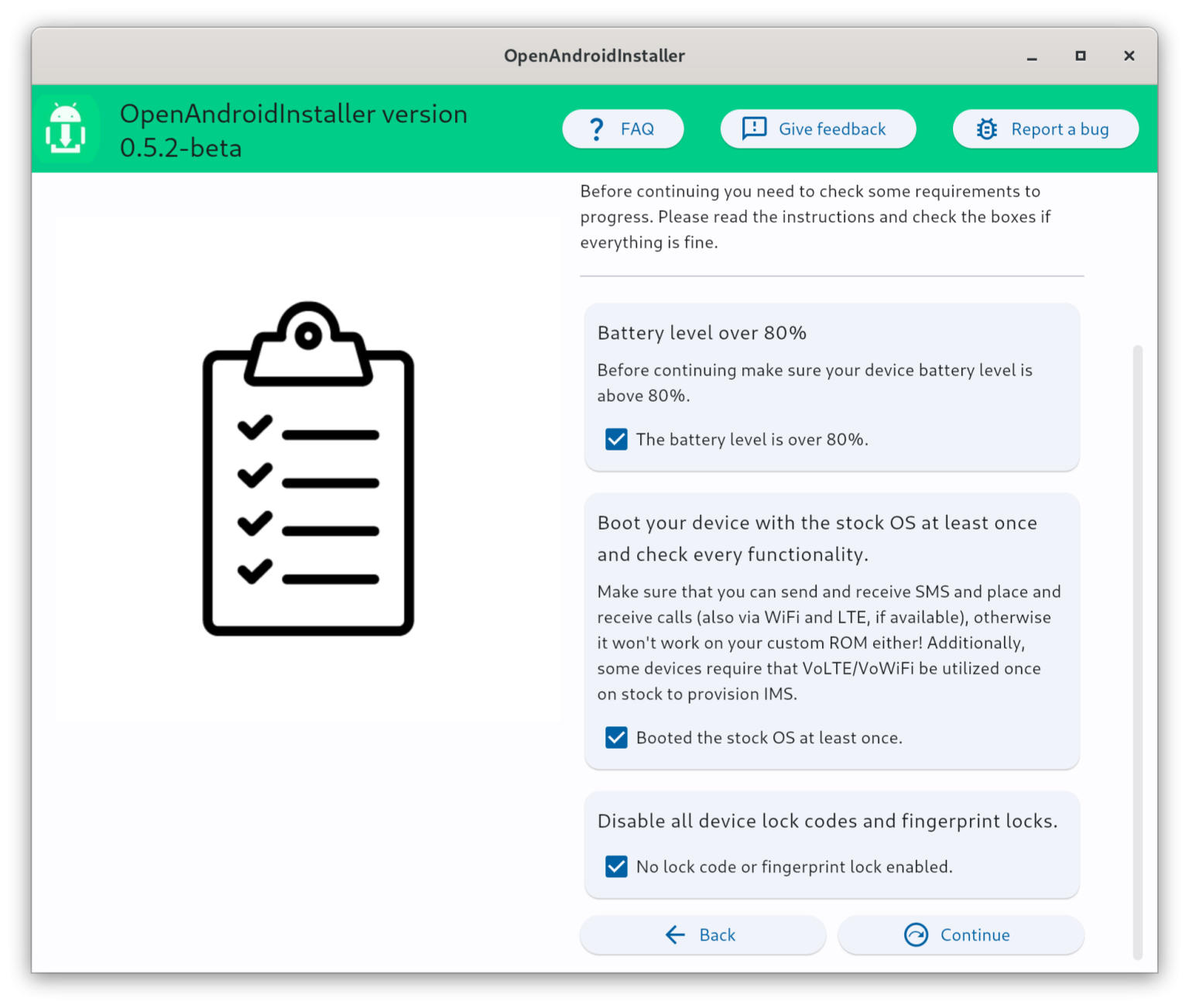Click the bug icon on Report a bug
The height and width of the screenshot is (1008, 1189).
(x=985, y=129)
